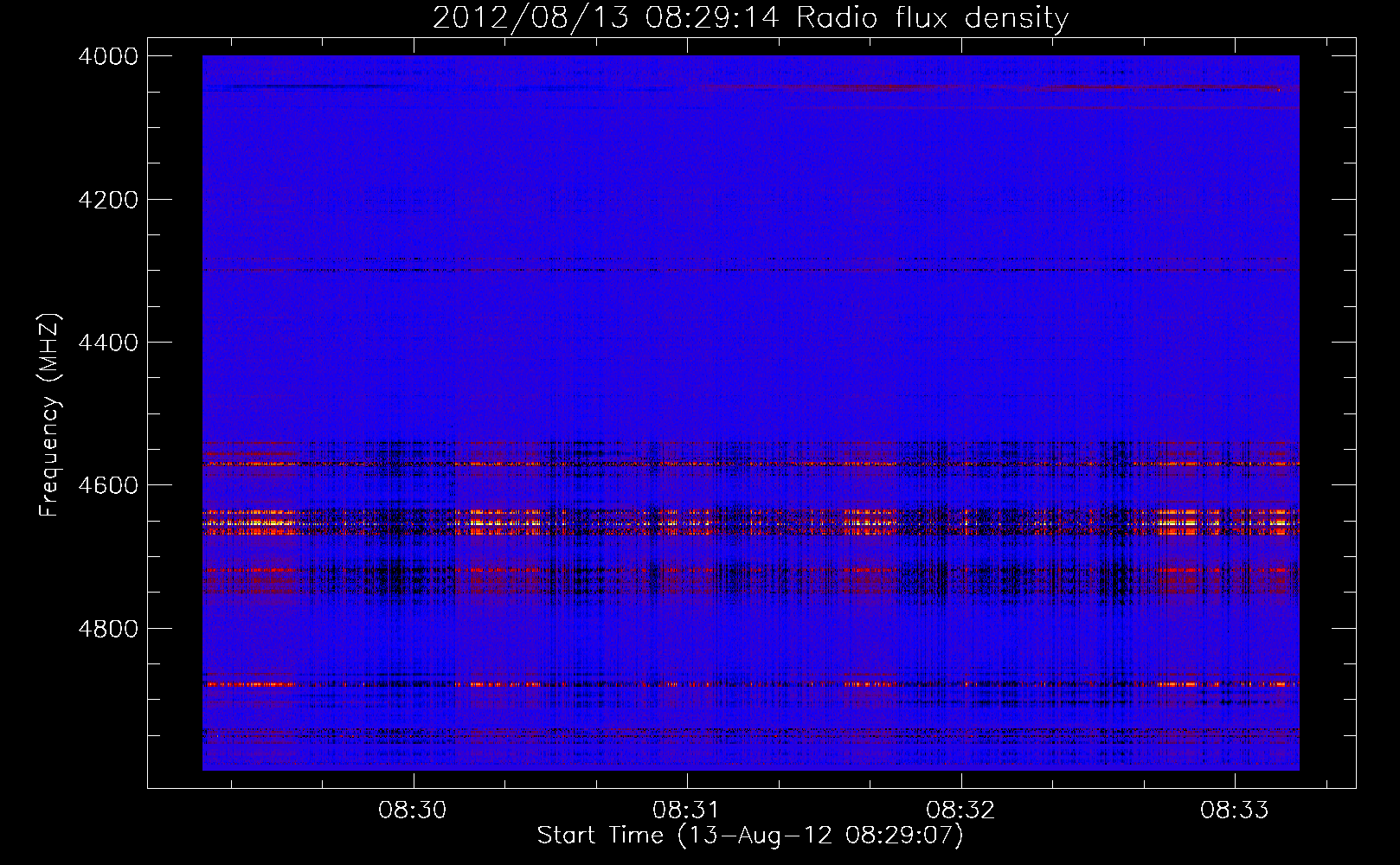Click the 08:33 time tick label
1400x865 pixels.
coord(1235,810)
